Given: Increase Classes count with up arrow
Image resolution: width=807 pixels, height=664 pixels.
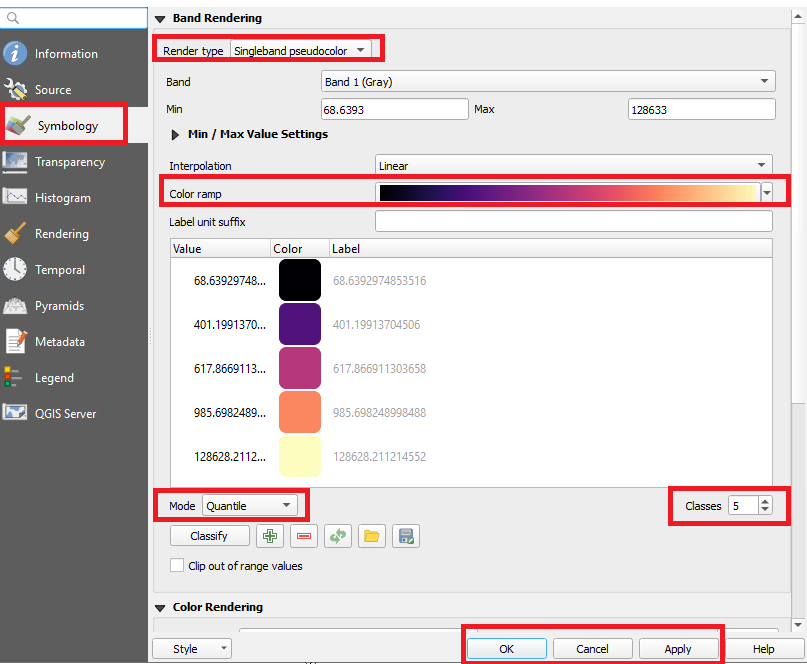Looking at the screenshot, I should point(765,501).
